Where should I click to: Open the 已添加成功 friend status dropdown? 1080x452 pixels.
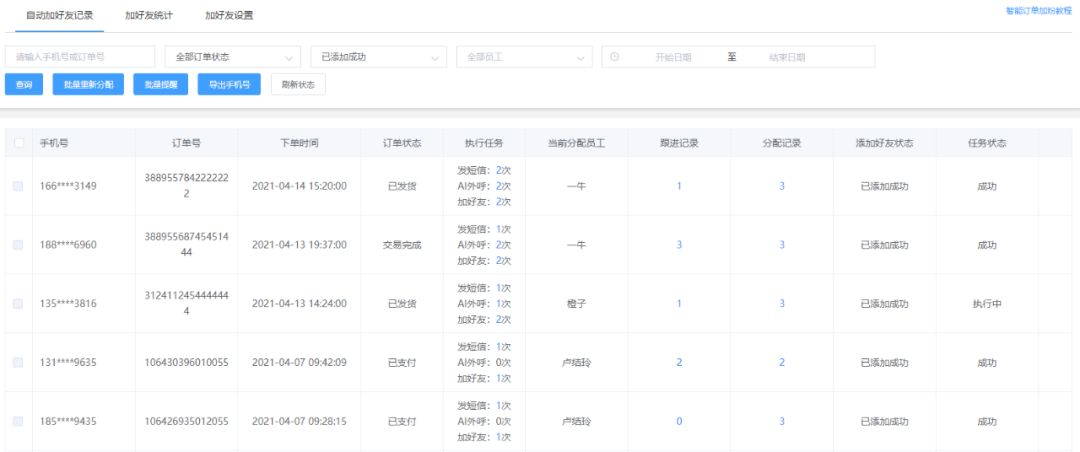click(x=378, y=57)
